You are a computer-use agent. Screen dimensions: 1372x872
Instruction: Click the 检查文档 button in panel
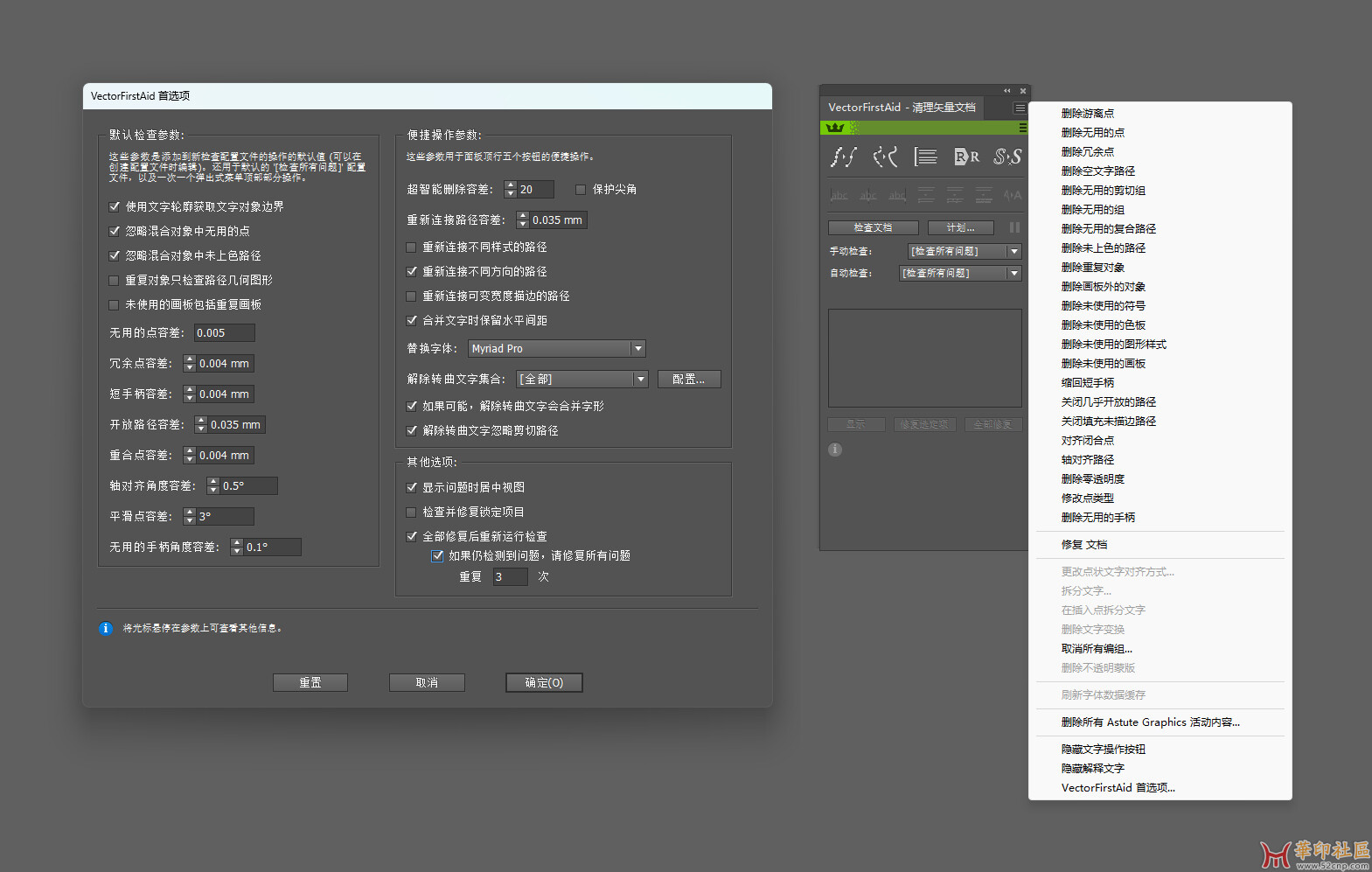click(x=874, y=227)
